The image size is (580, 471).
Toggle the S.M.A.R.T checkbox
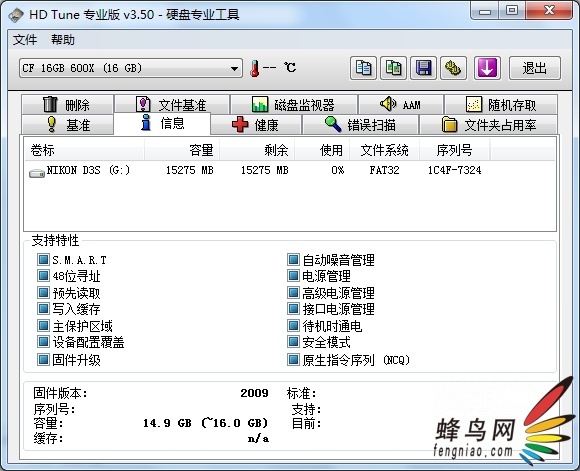pos(43,260)
